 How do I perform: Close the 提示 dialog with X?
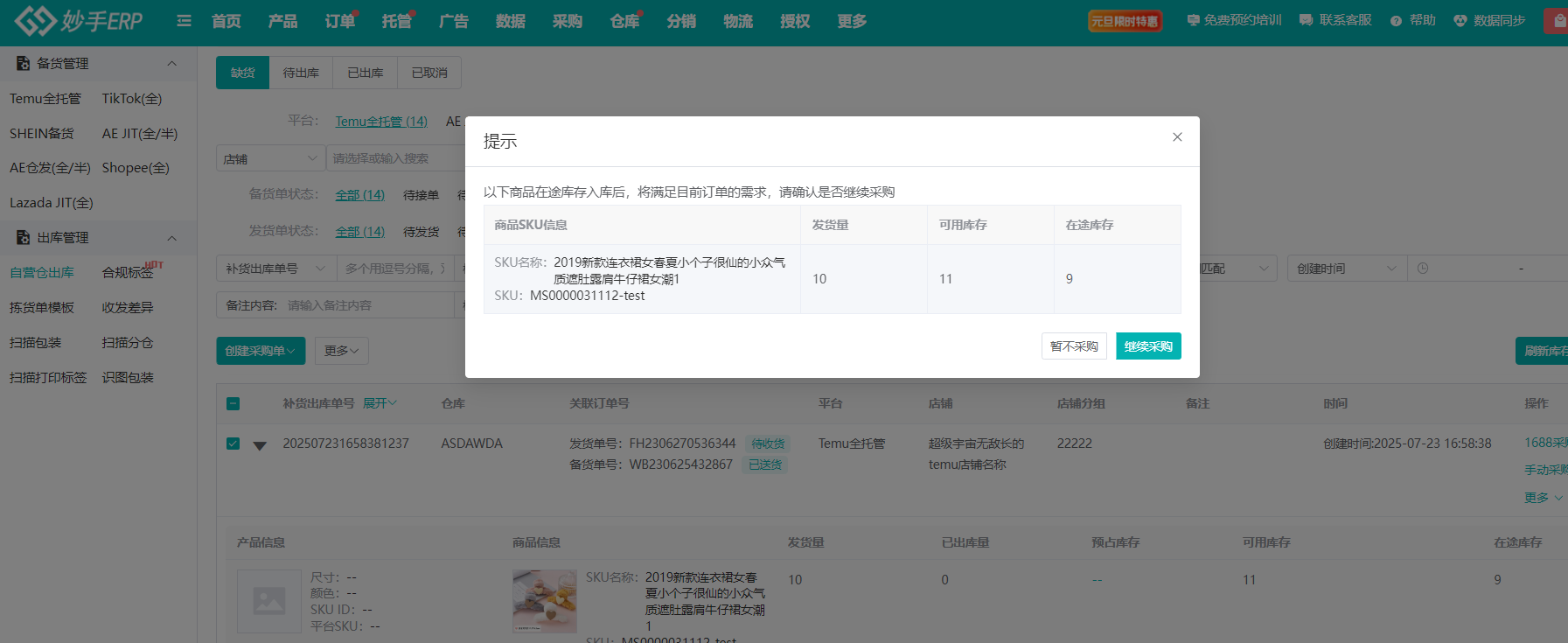1177,137
